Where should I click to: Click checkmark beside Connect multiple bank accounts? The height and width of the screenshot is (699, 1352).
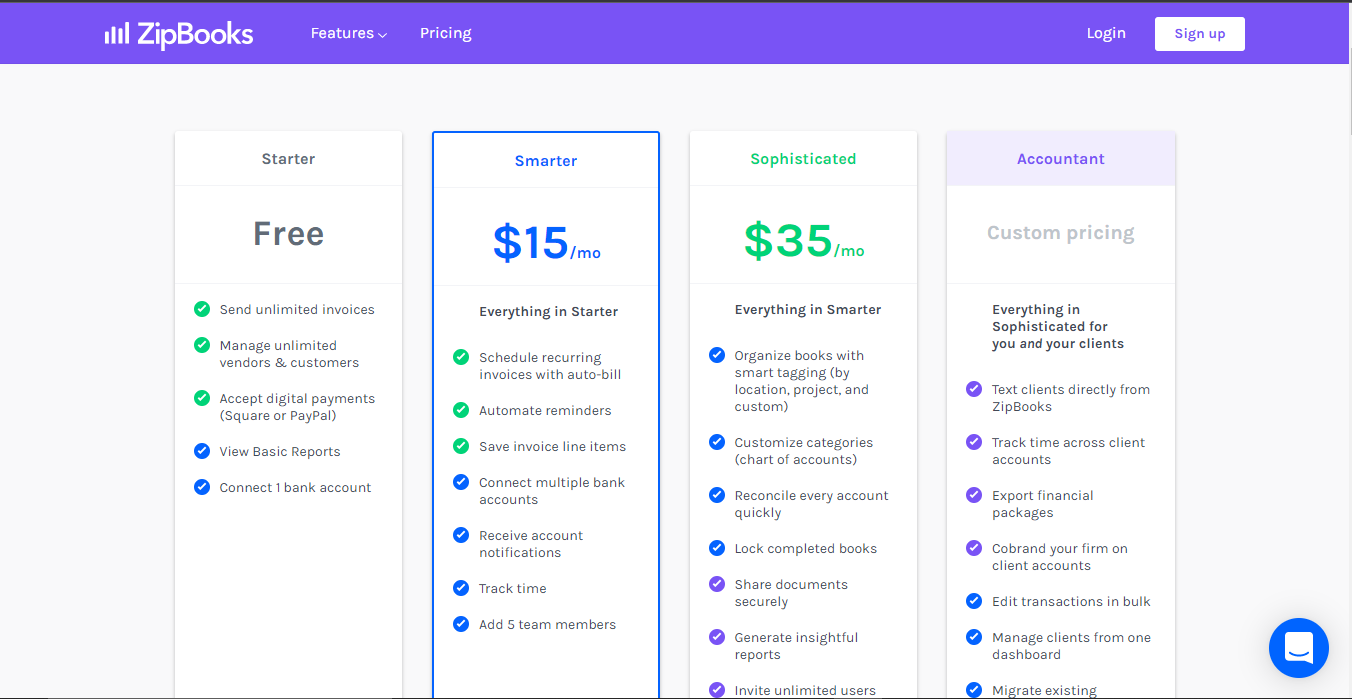pos(461,482)
